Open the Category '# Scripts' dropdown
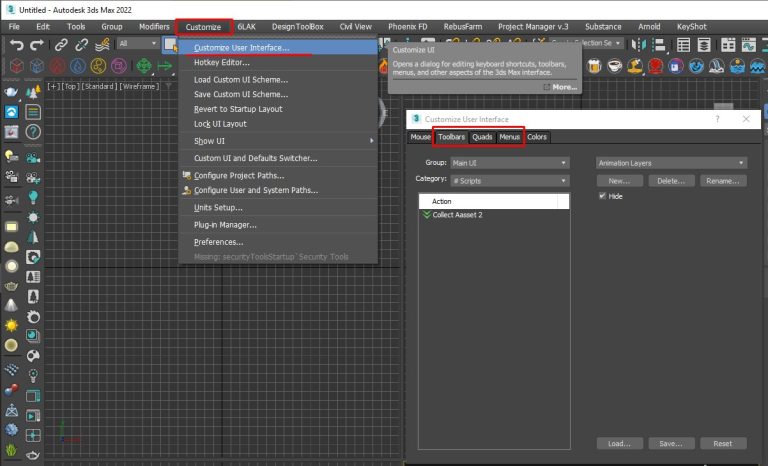The width and height of the screenshot is (768, 466). (509, 181)
